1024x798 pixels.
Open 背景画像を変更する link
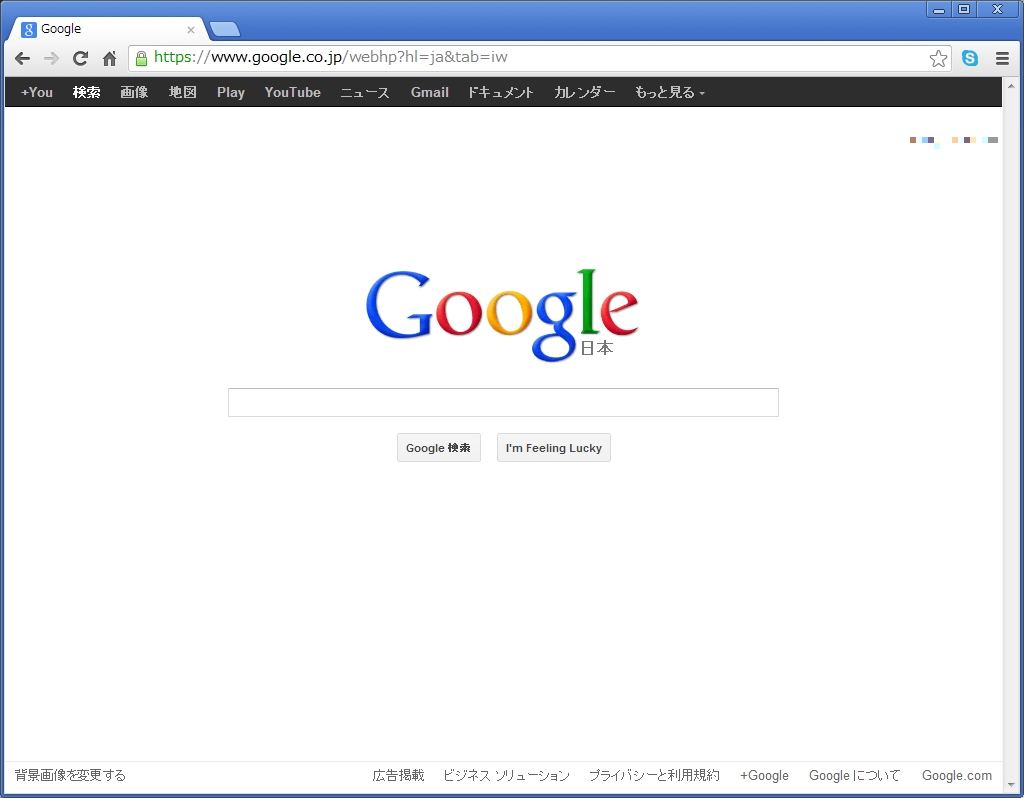coord(70,775)
